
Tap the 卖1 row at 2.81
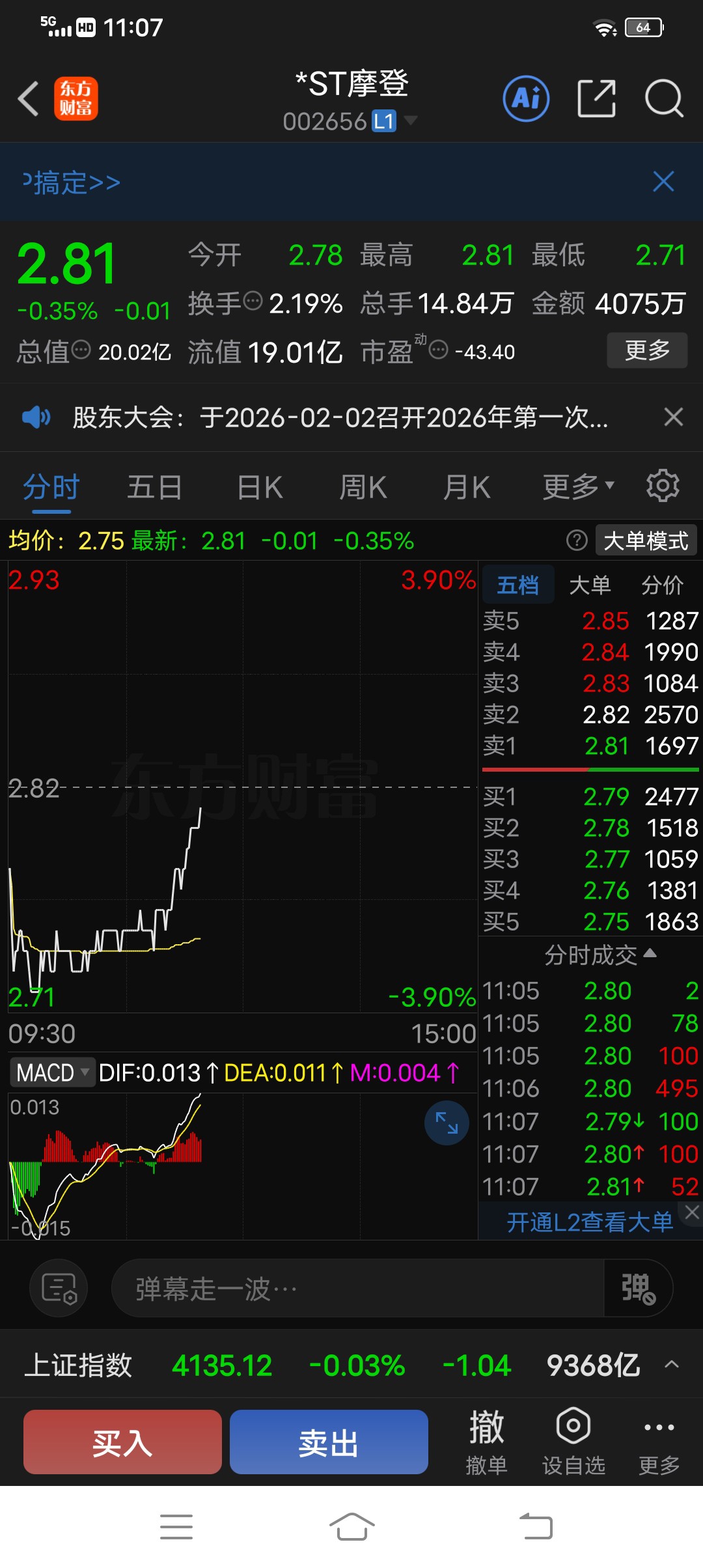[590, 746]
